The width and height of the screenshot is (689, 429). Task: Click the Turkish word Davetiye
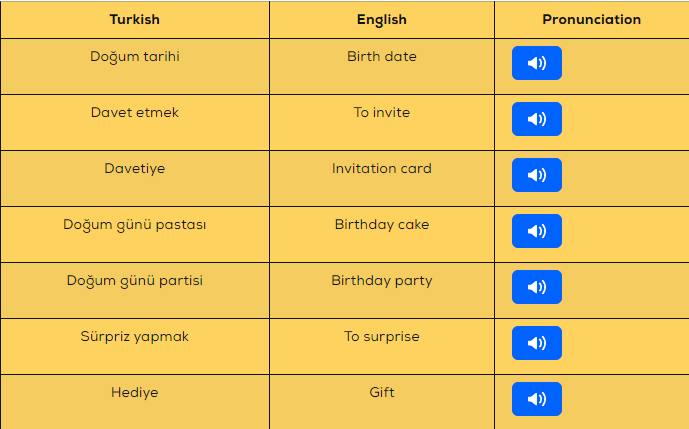134,169
